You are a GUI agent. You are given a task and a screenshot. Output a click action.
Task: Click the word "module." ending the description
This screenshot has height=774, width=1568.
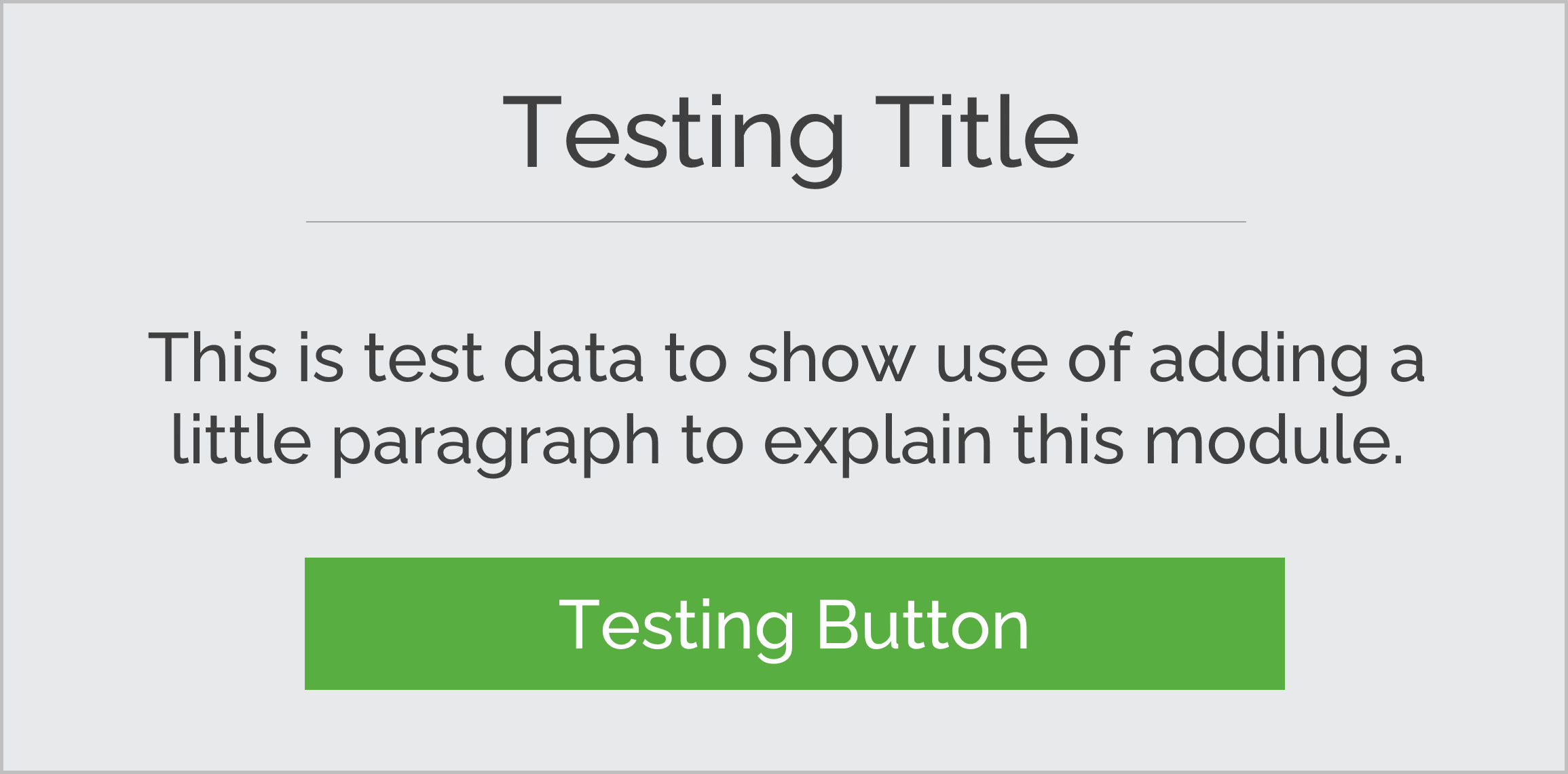[x=1274, y=440]
